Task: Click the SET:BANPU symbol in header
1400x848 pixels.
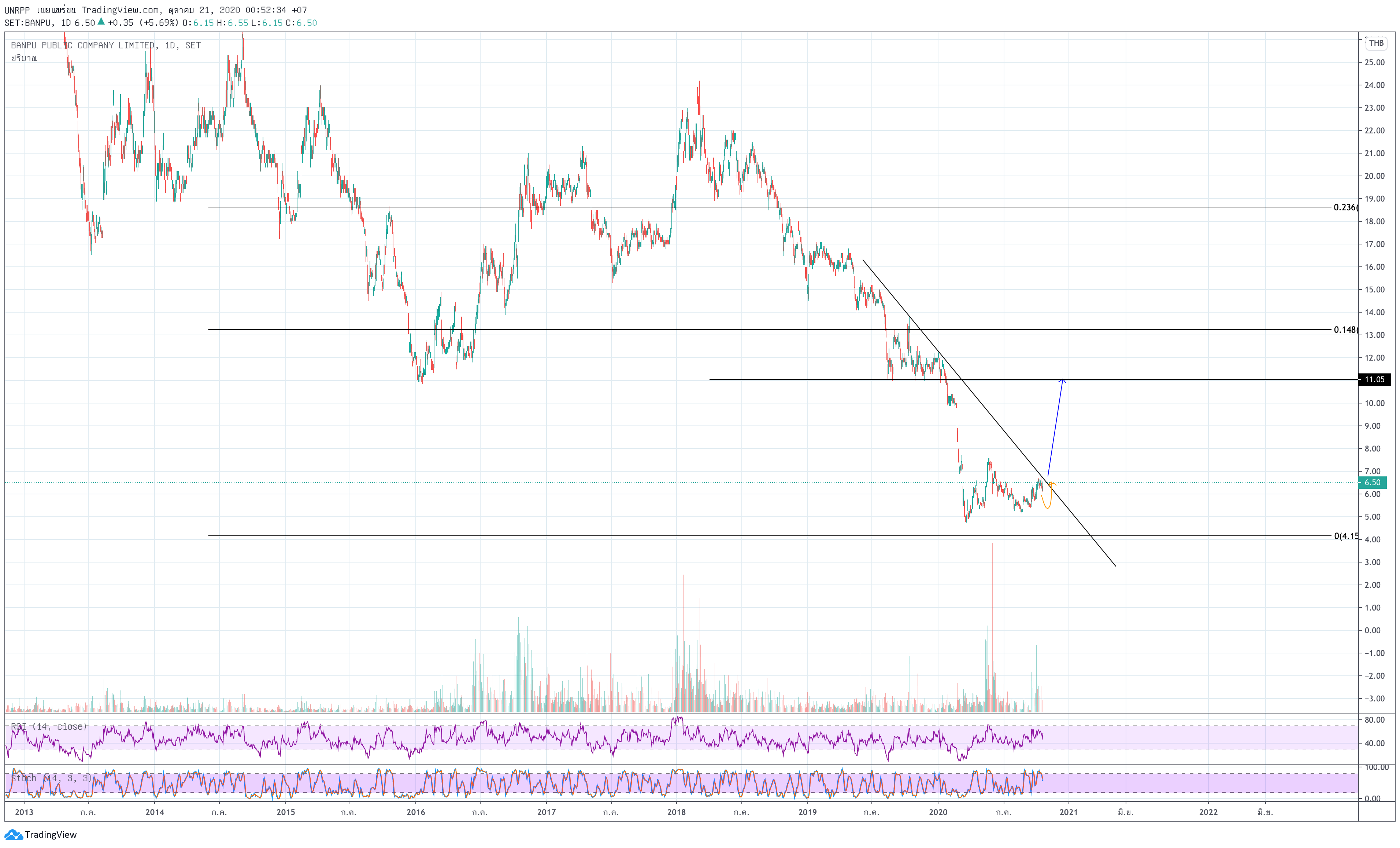Action: click(x=29, y=23)
